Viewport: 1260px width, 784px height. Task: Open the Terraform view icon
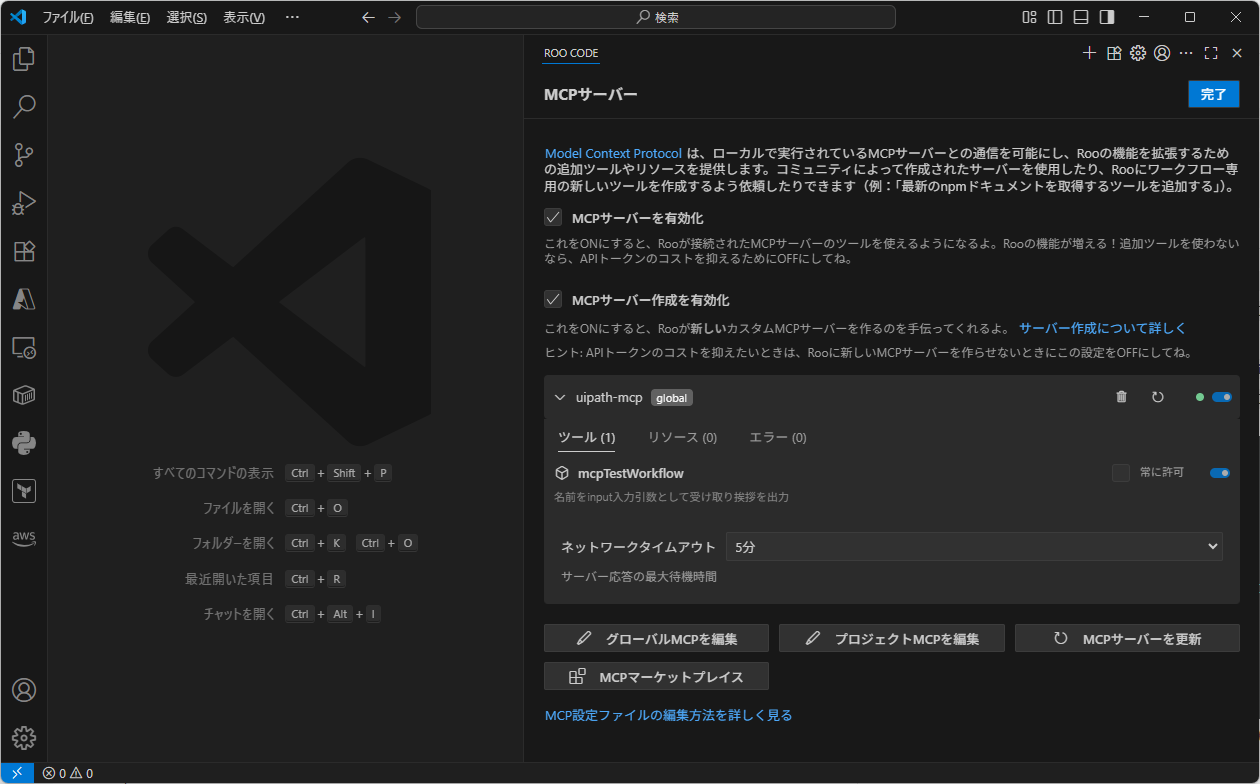24,491
